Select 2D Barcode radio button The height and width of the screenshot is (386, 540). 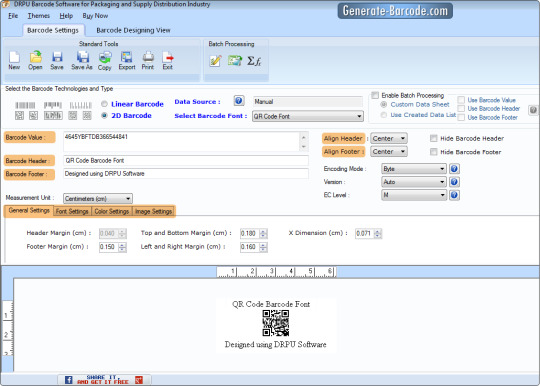104,115
